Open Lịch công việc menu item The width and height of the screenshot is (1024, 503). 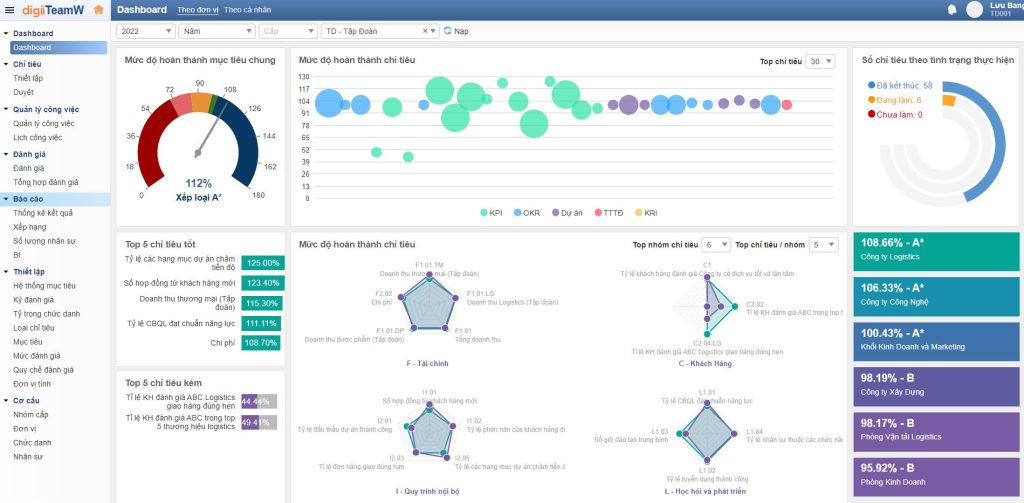(x=37, y=138)
